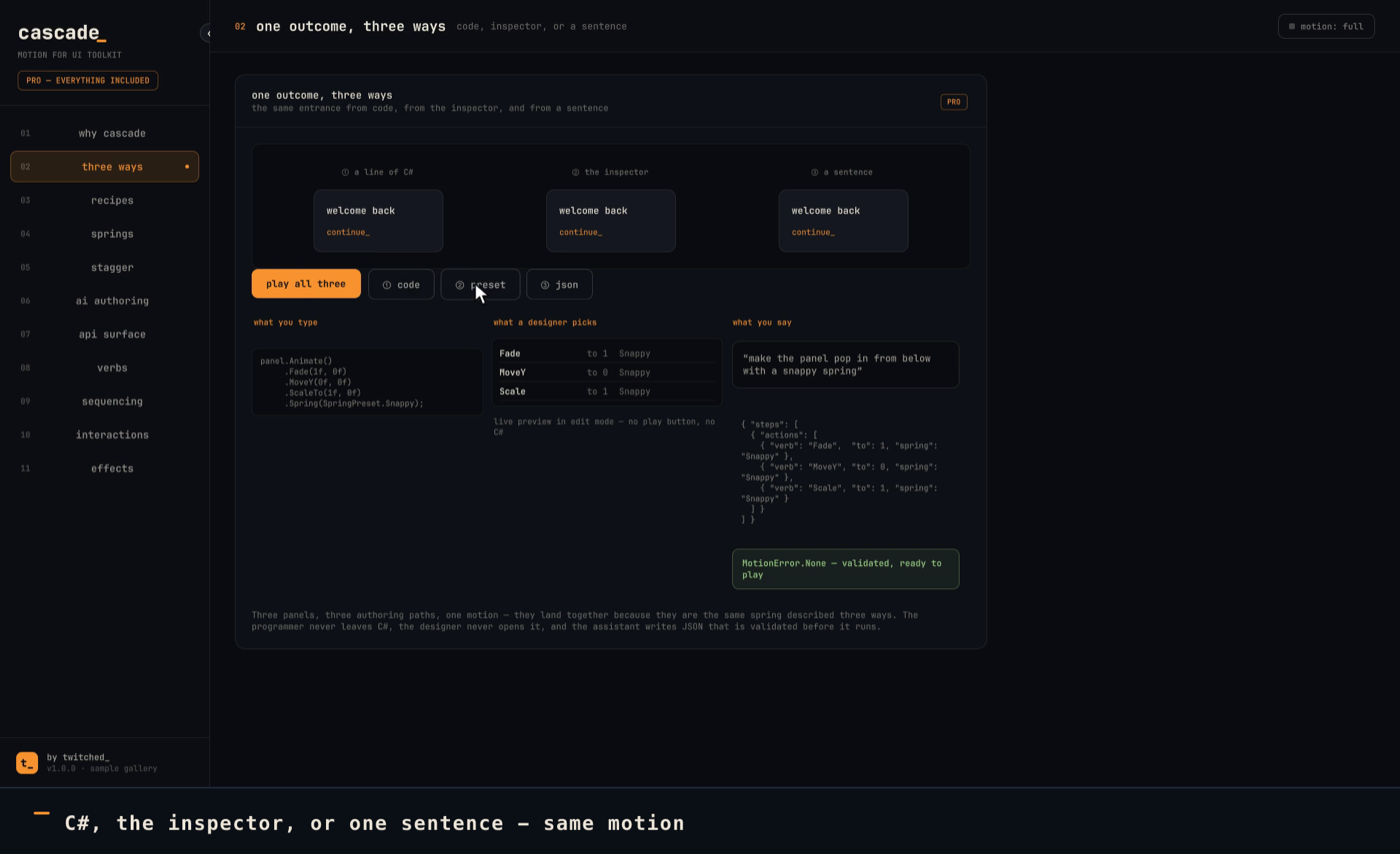Play the code entrance only
The height and width of the screenshot is (854, 1400).
(401, 285)
